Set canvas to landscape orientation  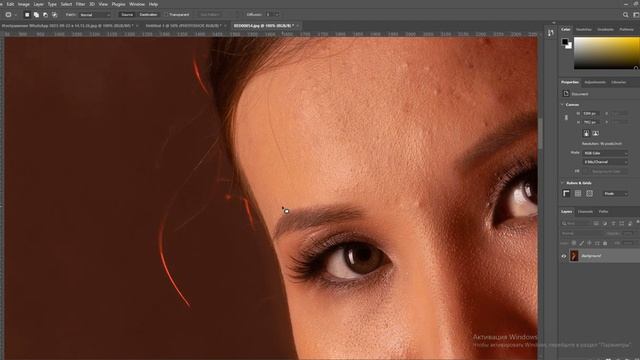596,133
